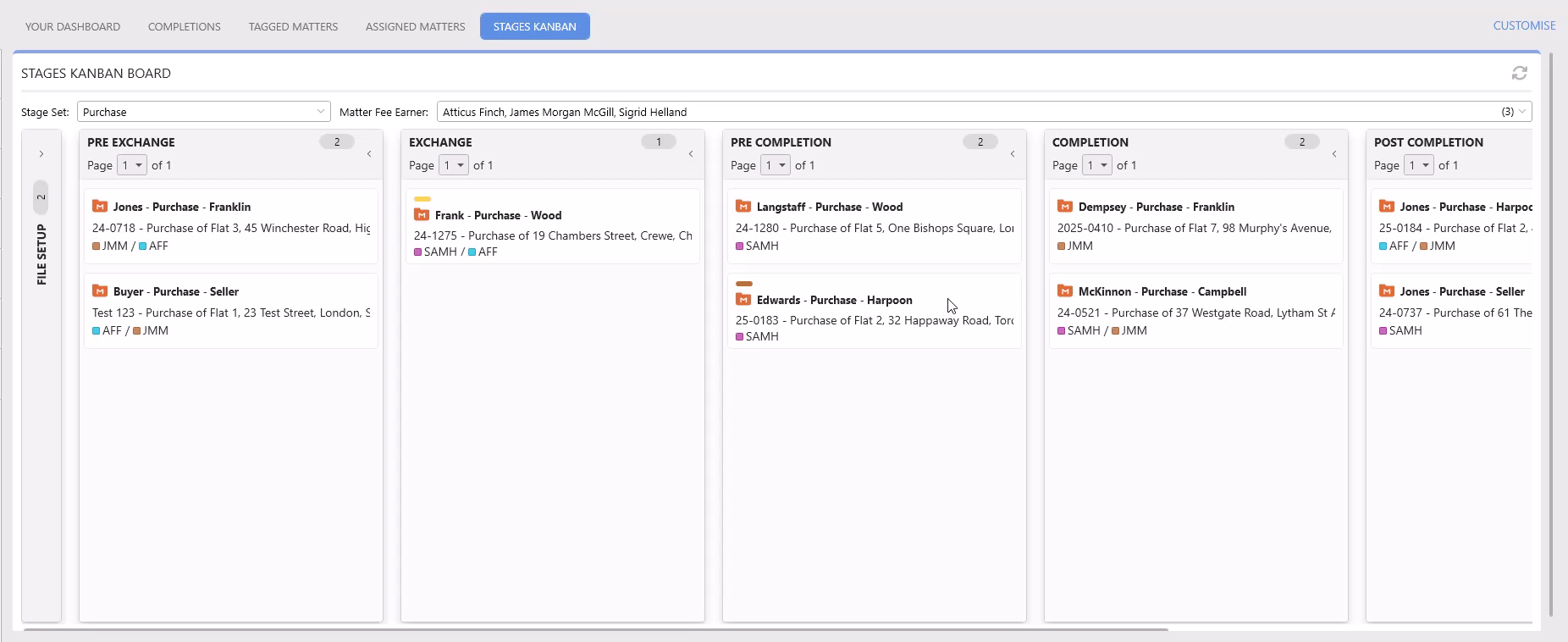Open Completion page selector
Image resolution: width=1568 pixels, height=642 pixels.
click(x=1097, y=165)
